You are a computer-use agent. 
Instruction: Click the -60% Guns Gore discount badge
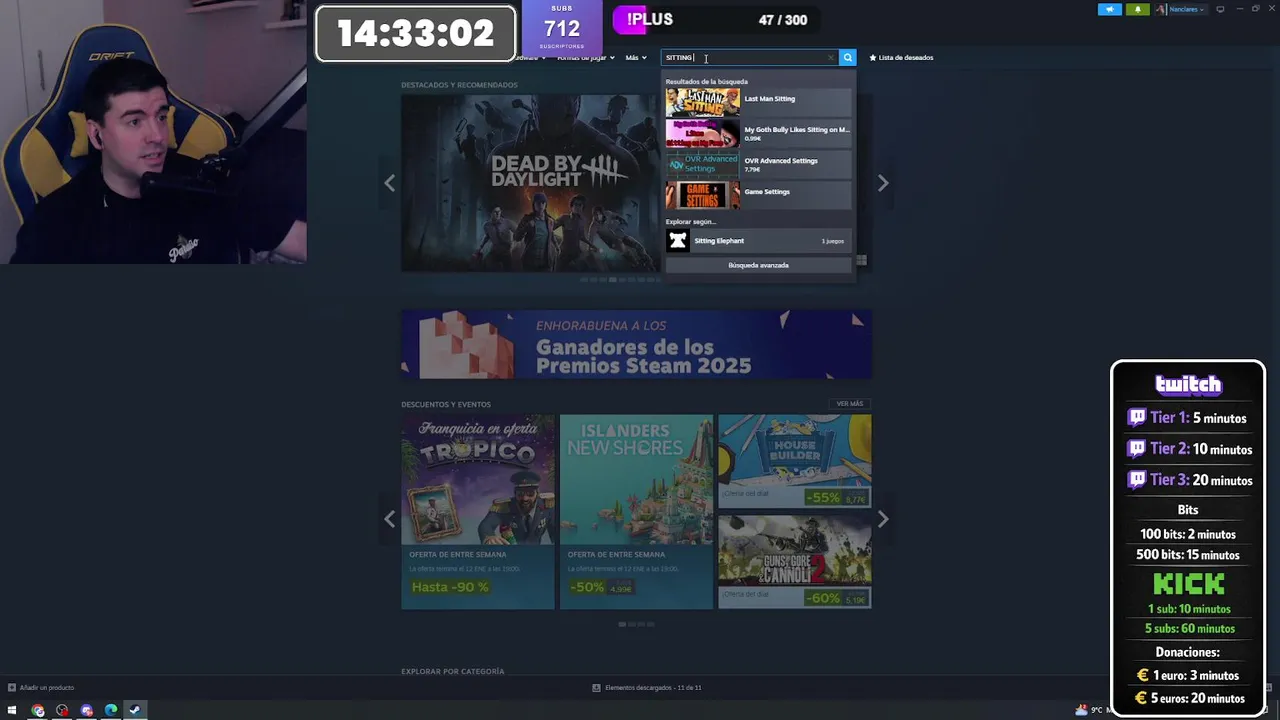[x=823, y=598]
